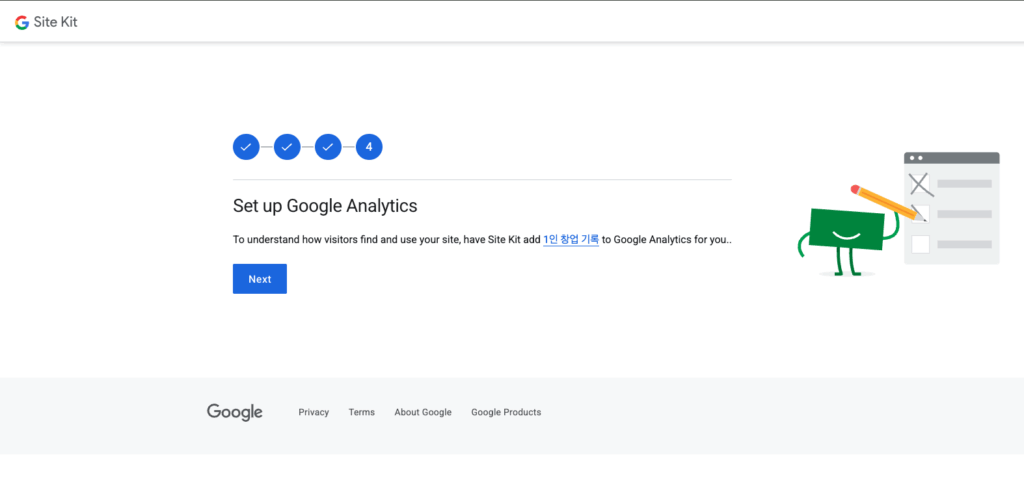Click the middle checkbox at the pencil tip
Viewport: 1024px width, 479px height.
coord(921,213)
